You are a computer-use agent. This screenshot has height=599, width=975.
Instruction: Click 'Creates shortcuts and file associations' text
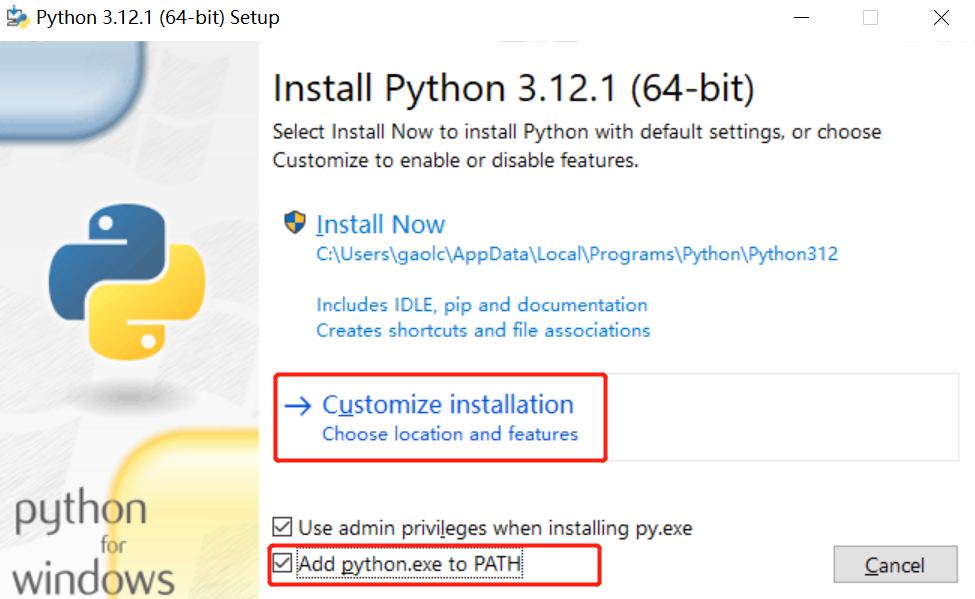click(483, 330)
